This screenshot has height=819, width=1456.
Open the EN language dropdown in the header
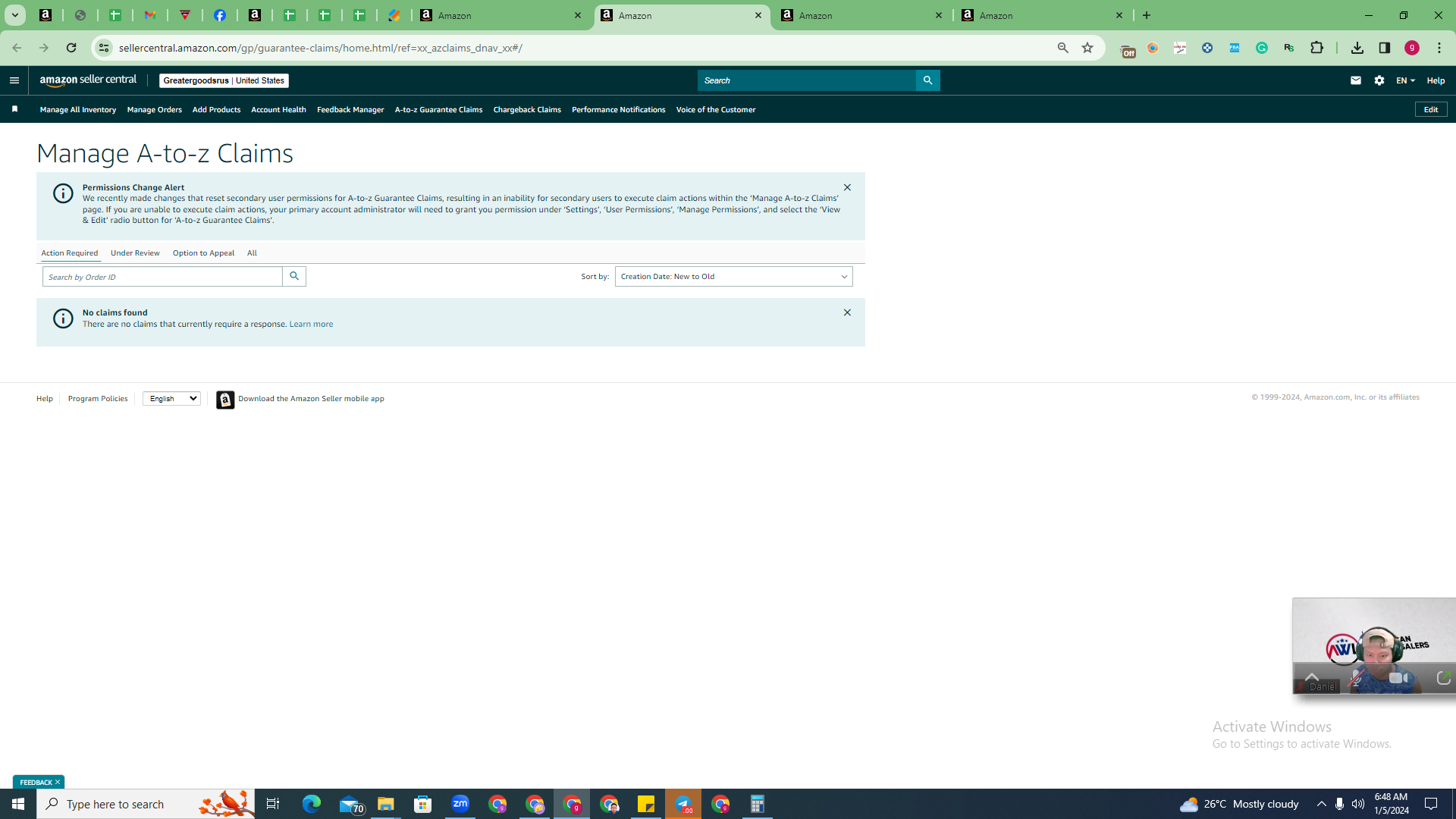coord(1405,80)
